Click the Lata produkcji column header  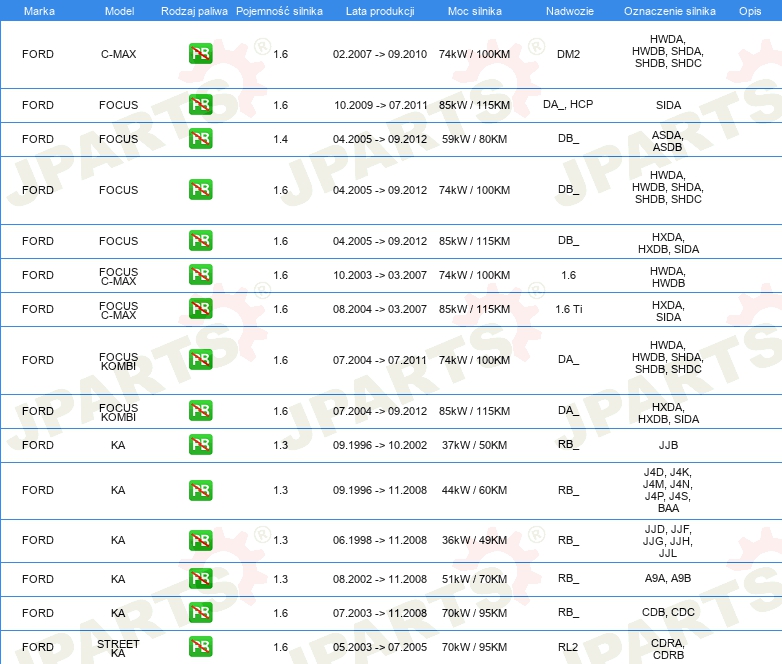click(380, 11)
